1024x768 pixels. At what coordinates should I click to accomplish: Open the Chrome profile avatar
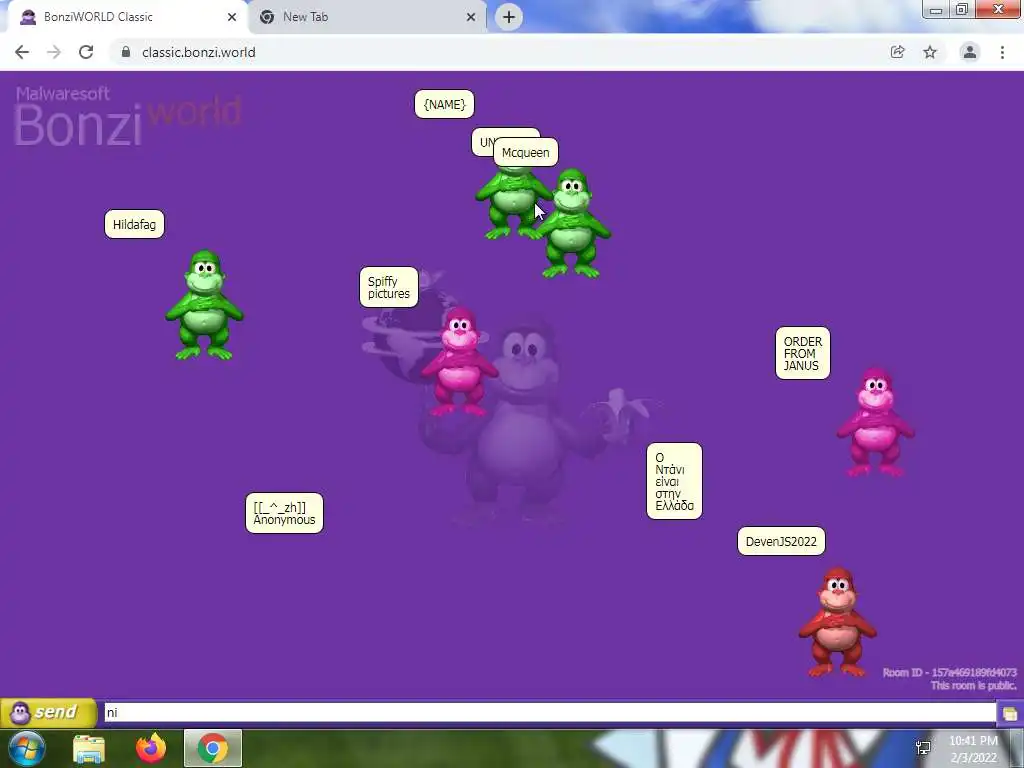[x=970, y=52]
